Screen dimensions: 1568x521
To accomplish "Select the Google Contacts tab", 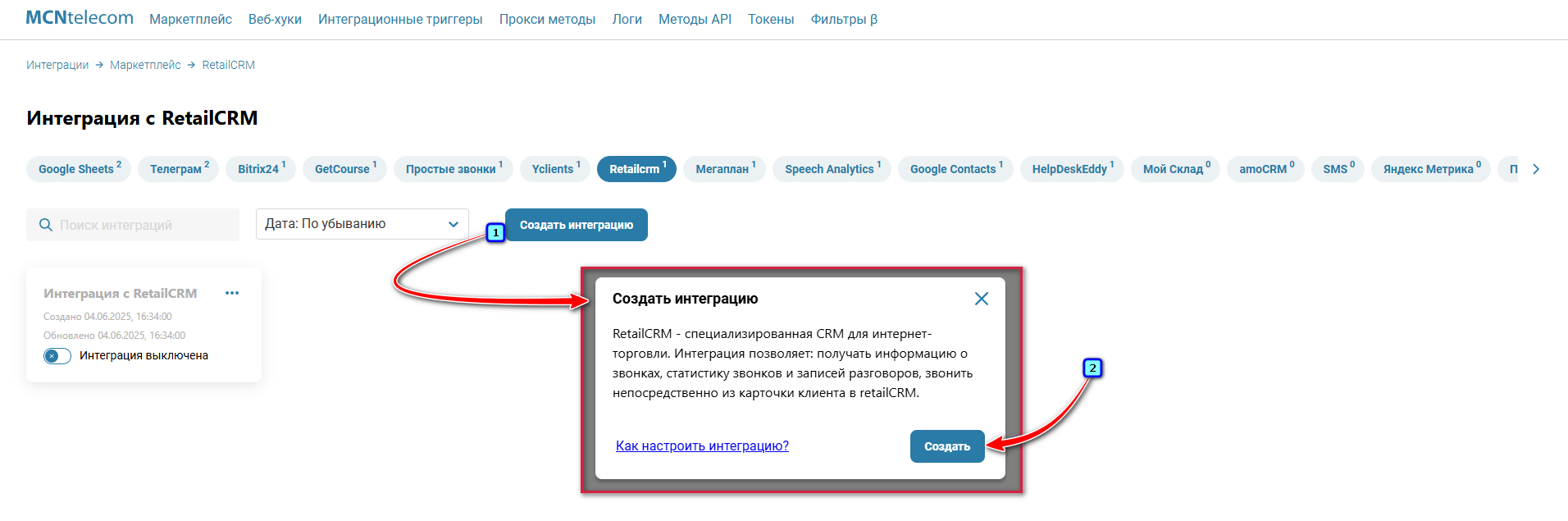I will [955, 169].
